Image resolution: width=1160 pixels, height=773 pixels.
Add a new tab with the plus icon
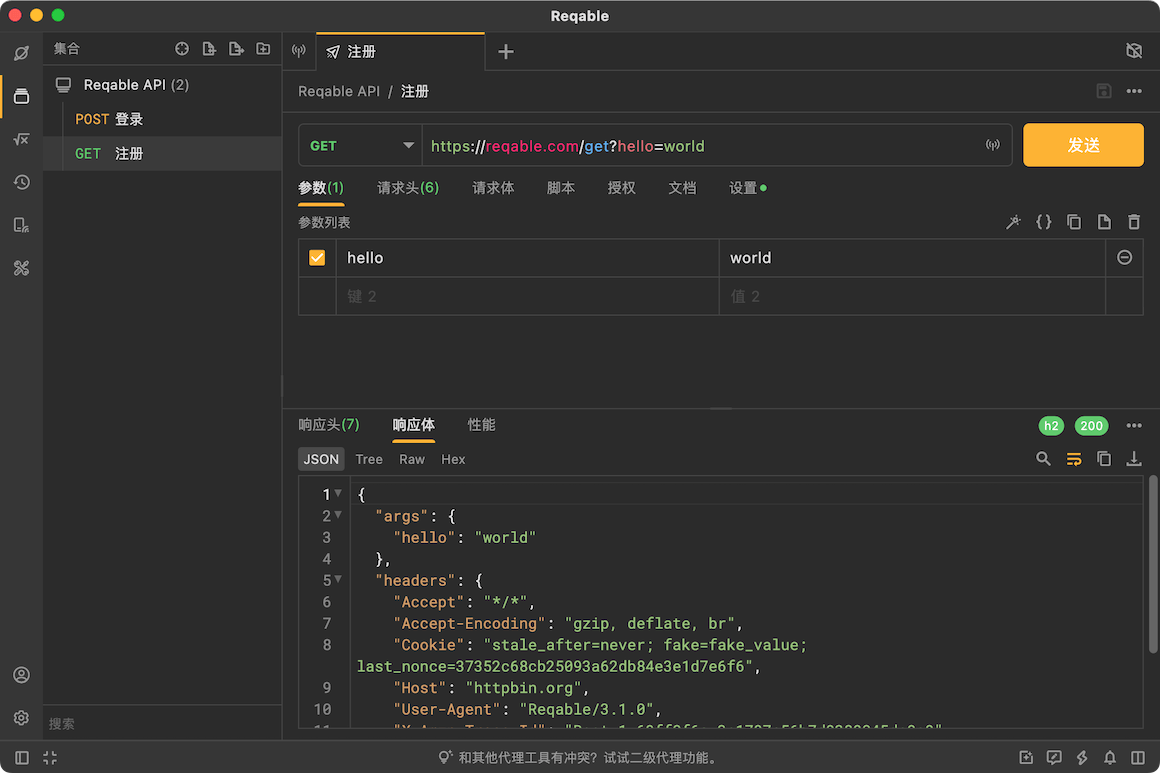(506, 52)
